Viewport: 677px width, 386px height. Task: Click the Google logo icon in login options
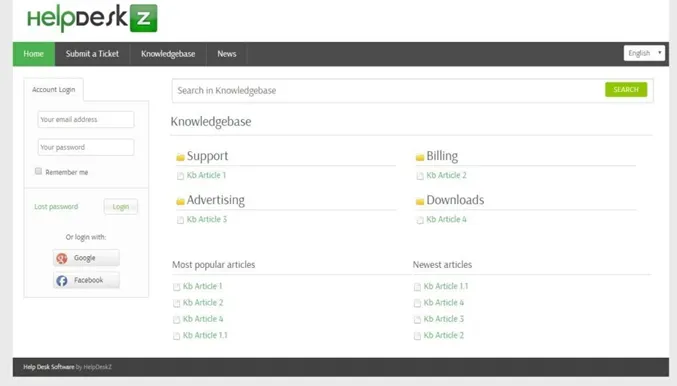click(62, 258)
